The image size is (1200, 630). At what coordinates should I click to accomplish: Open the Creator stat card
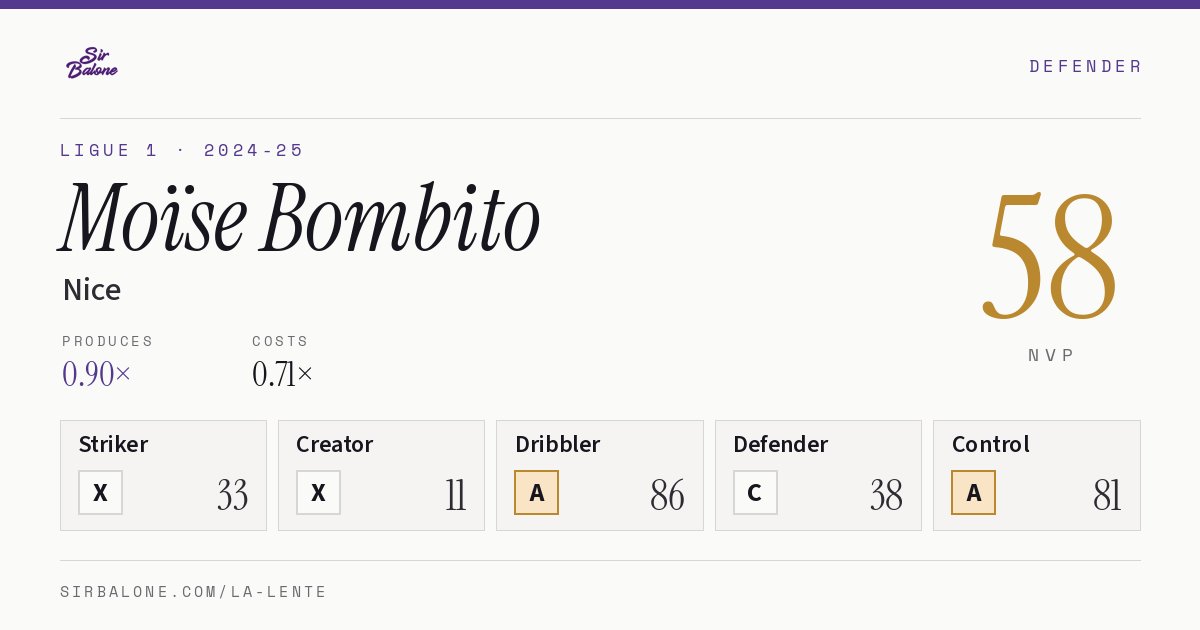[381, 475]
